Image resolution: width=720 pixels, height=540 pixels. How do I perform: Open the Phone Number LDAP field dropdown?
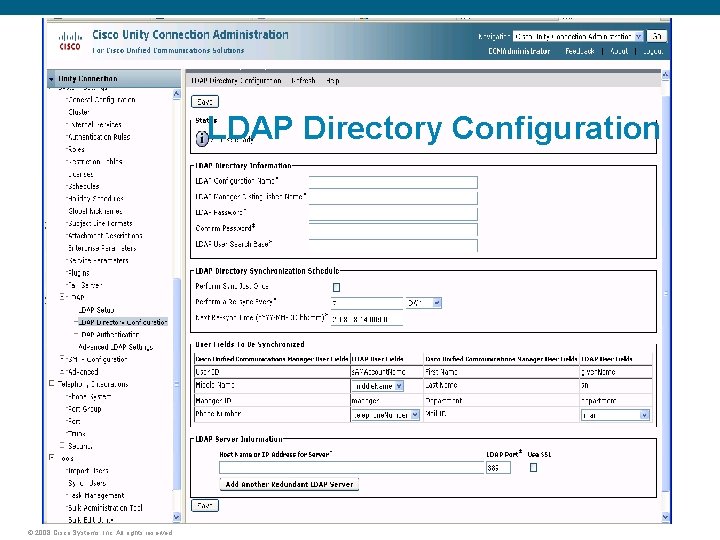[x=386, y=415]
